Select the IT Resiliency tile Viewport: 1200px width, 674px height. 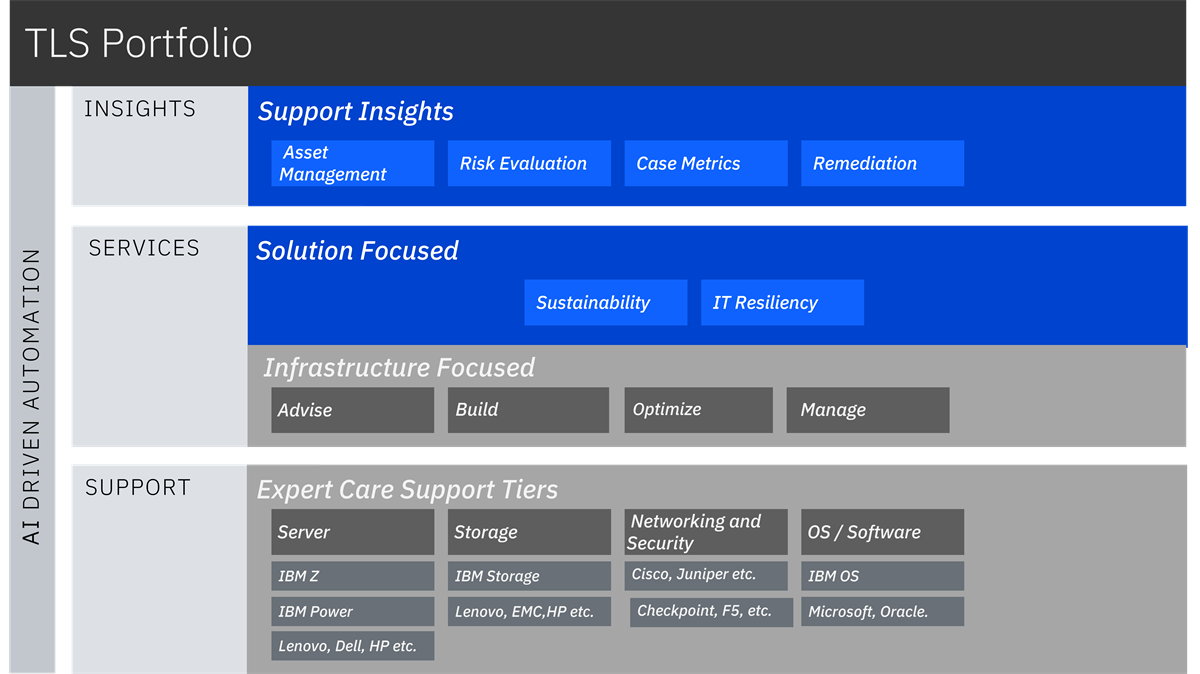click(x=782, y=302)
